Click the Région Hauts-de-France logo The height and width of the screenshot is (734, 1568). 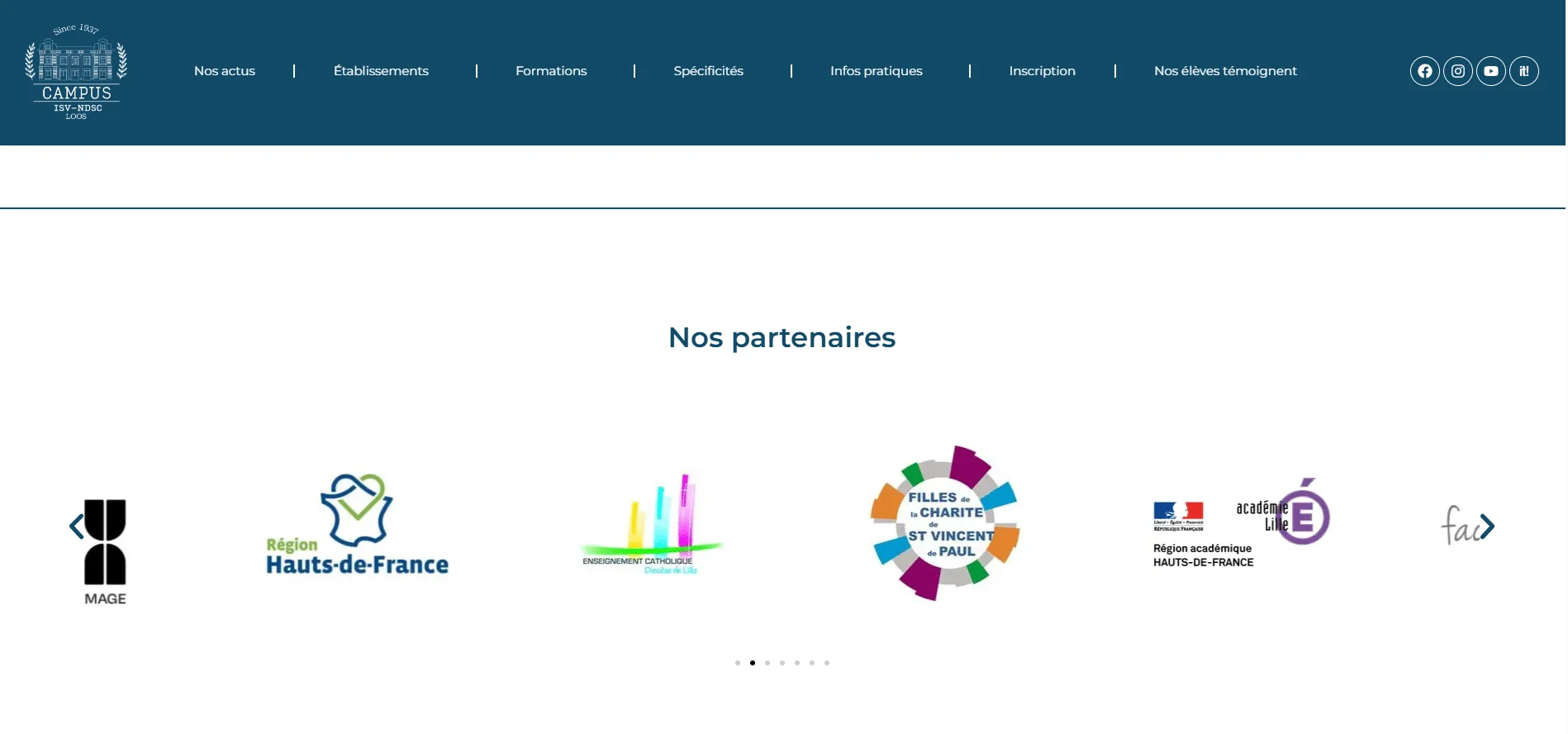tap(357, 524)
